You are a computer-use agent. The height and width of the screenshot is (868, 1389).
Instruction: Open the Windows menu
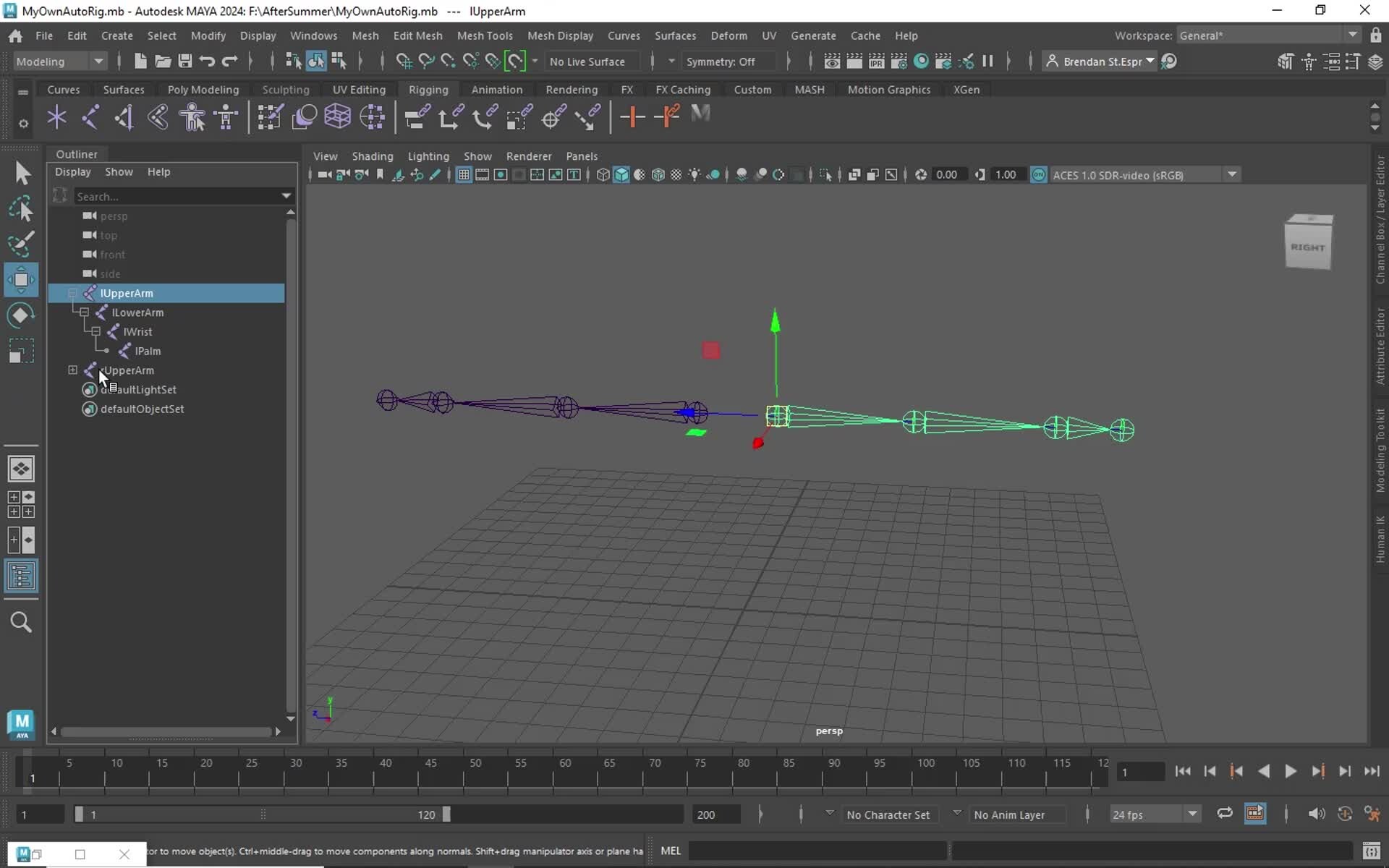[x=313, y=35]
